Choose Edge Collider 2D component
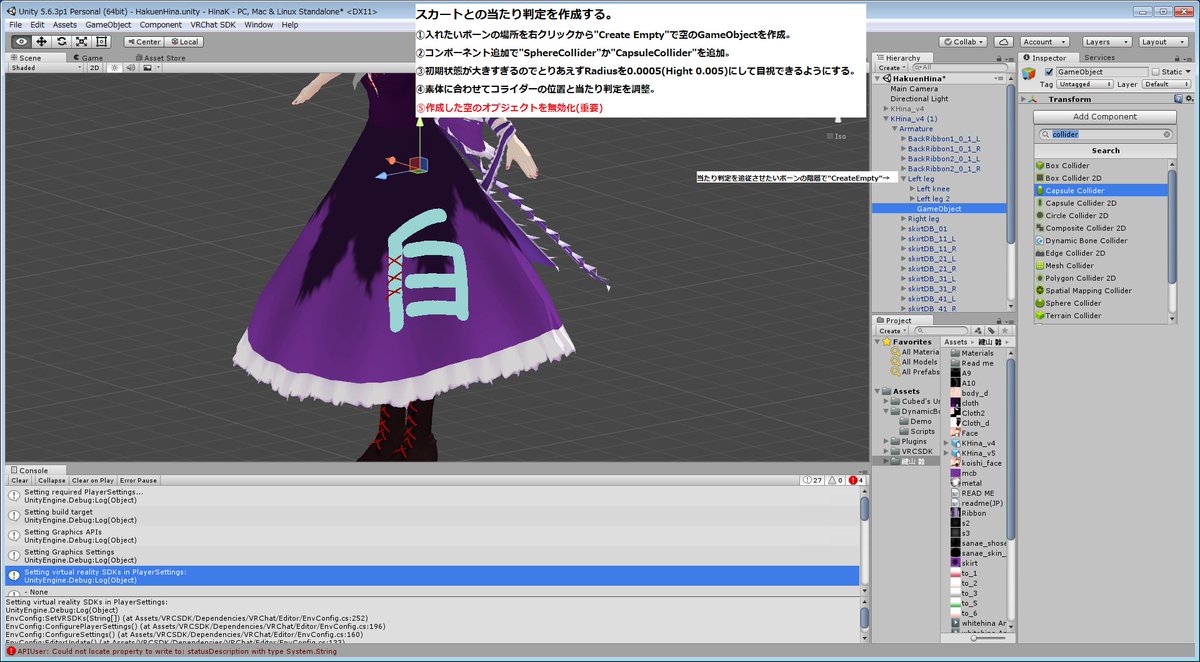This screenshot has height=662, width=1200. 1101,253
